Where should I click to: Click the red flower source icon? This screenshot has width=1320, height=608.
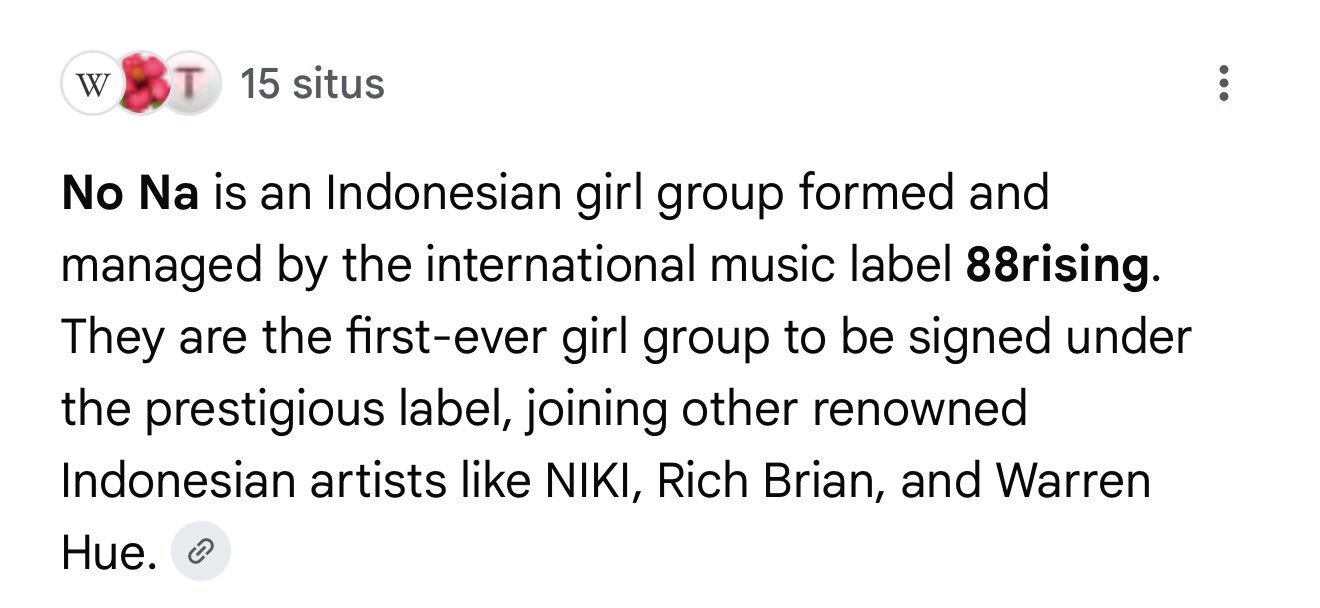point(144,84)
